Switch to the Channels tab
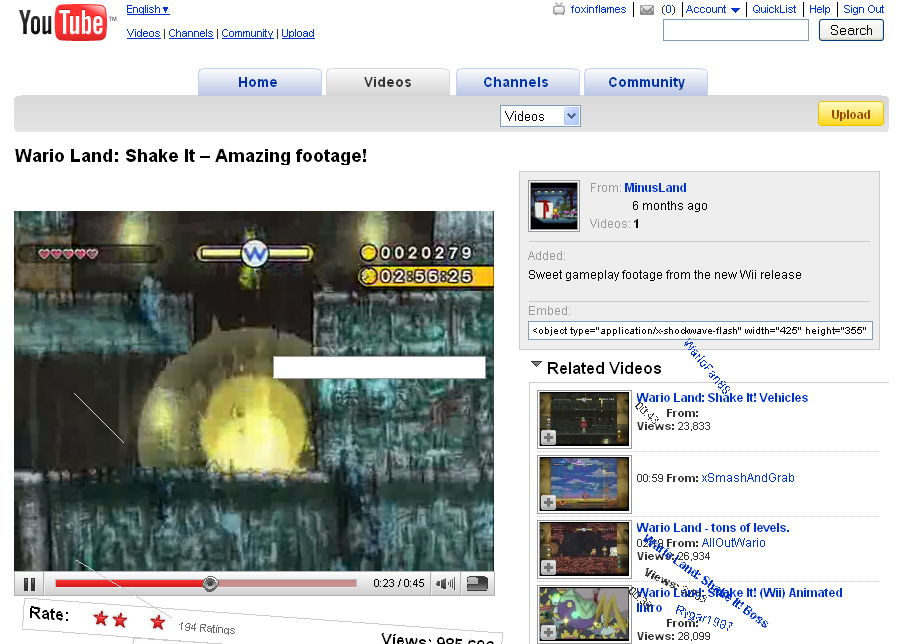Image resolution: width=904 pixels, height=644 pixels. [x=517, y=82]
